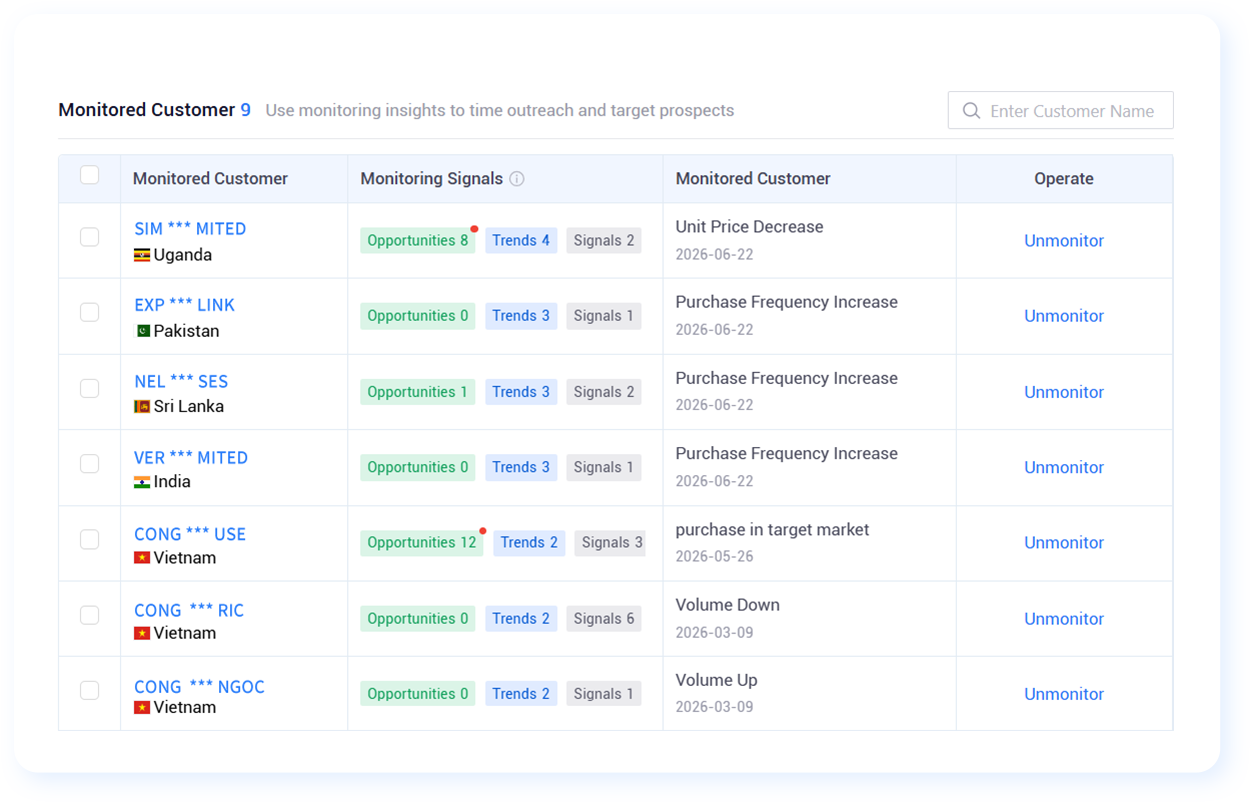
Task: Click info icon next to Monitoring Signals
Action: pyautogui.click(x=517, y=179)
